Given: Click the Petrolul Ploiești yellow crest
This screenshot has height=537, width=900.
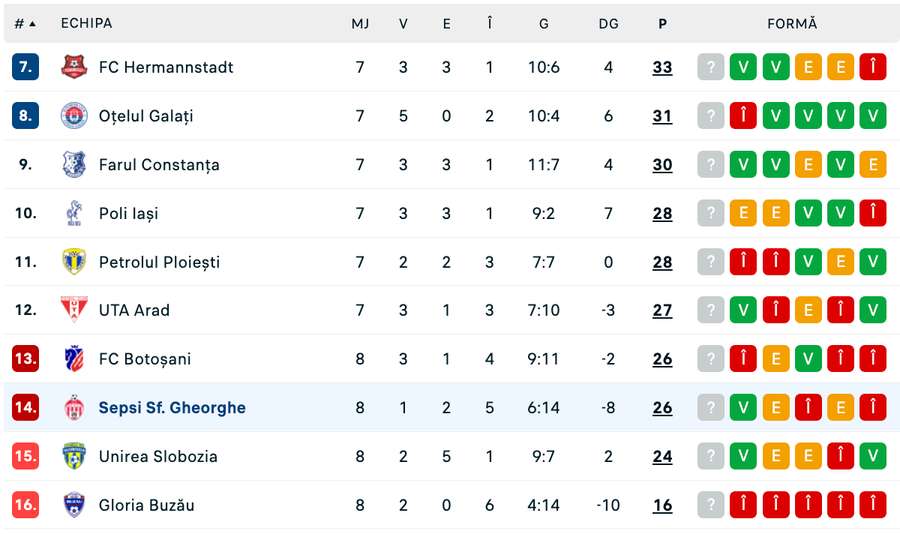Looking at the screenshot, I should pyautogui.click(x=74, y=262).
